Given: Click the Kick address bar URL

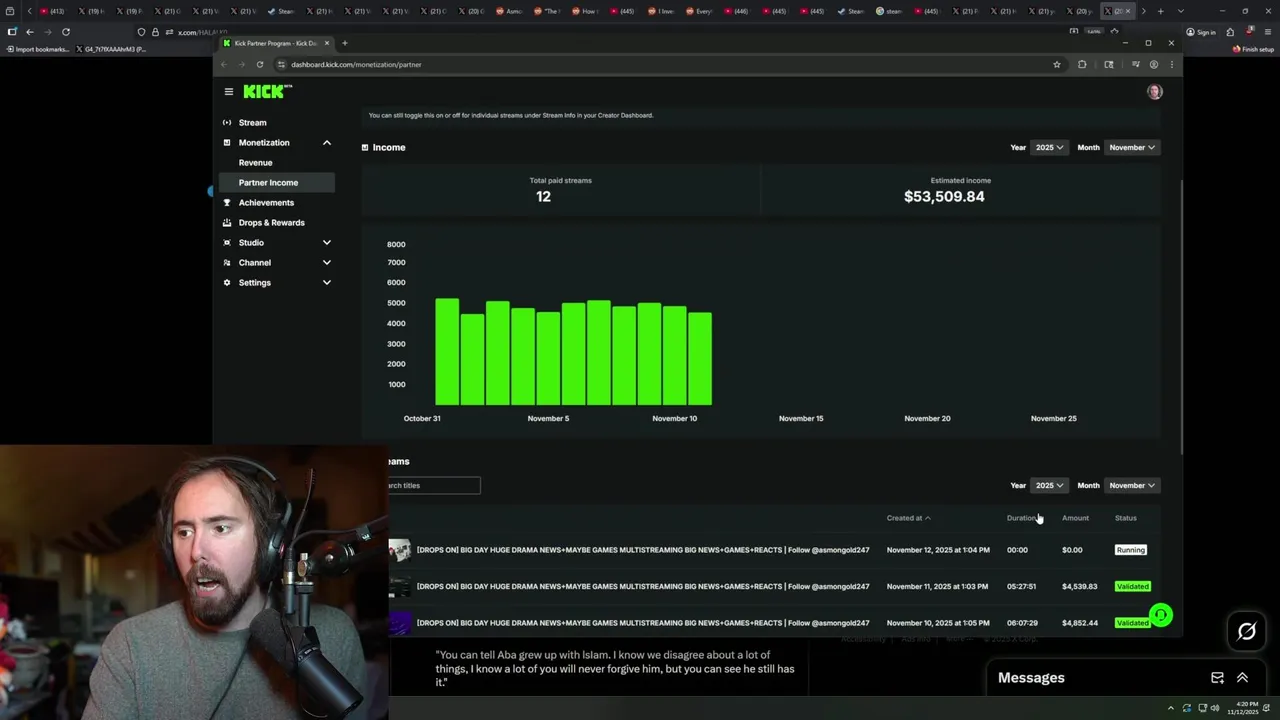Looking at the screenshot, I should [x=356, y=65].
